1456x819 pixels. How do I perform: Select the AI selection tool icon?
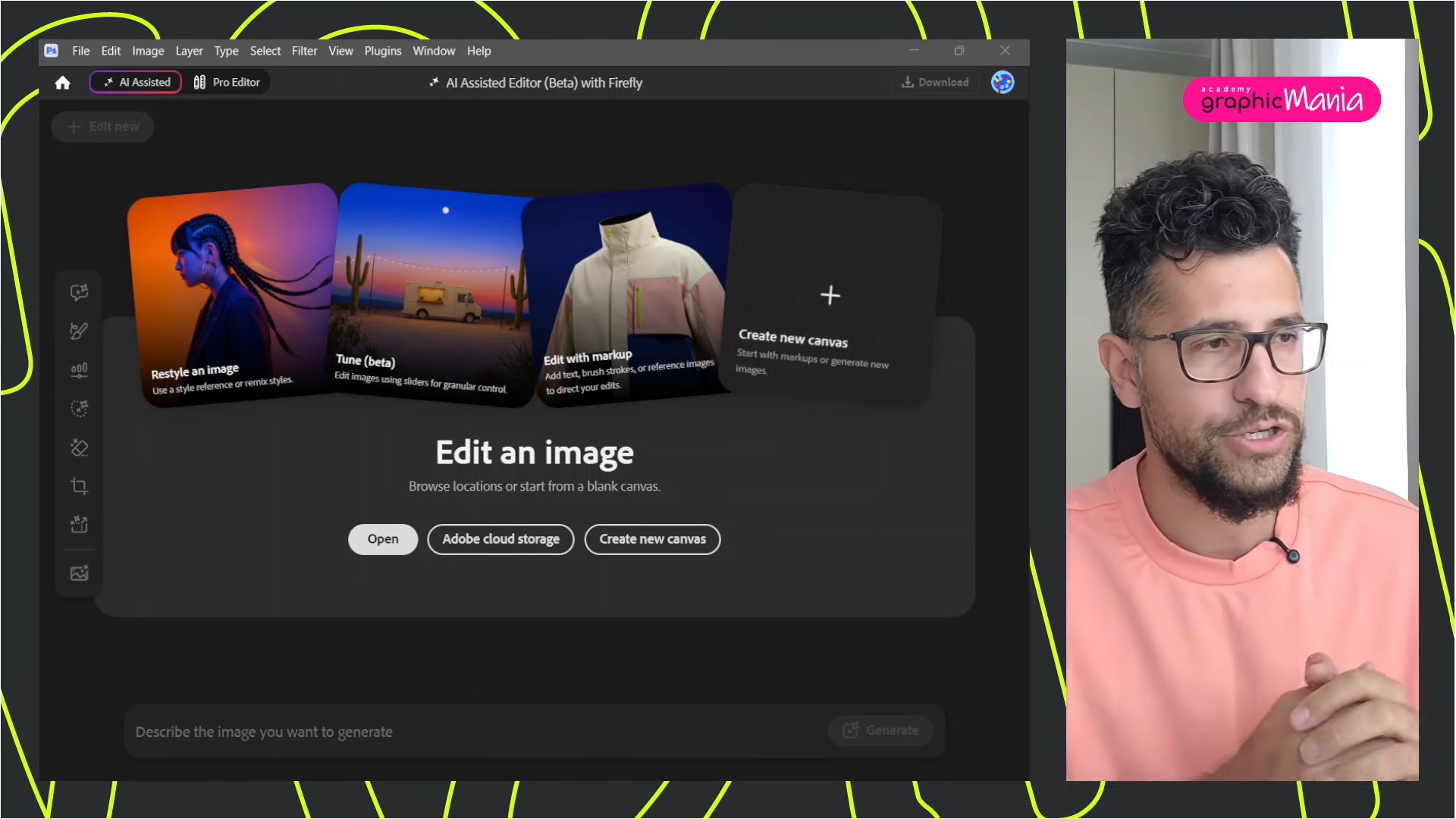tap(79, 409)
